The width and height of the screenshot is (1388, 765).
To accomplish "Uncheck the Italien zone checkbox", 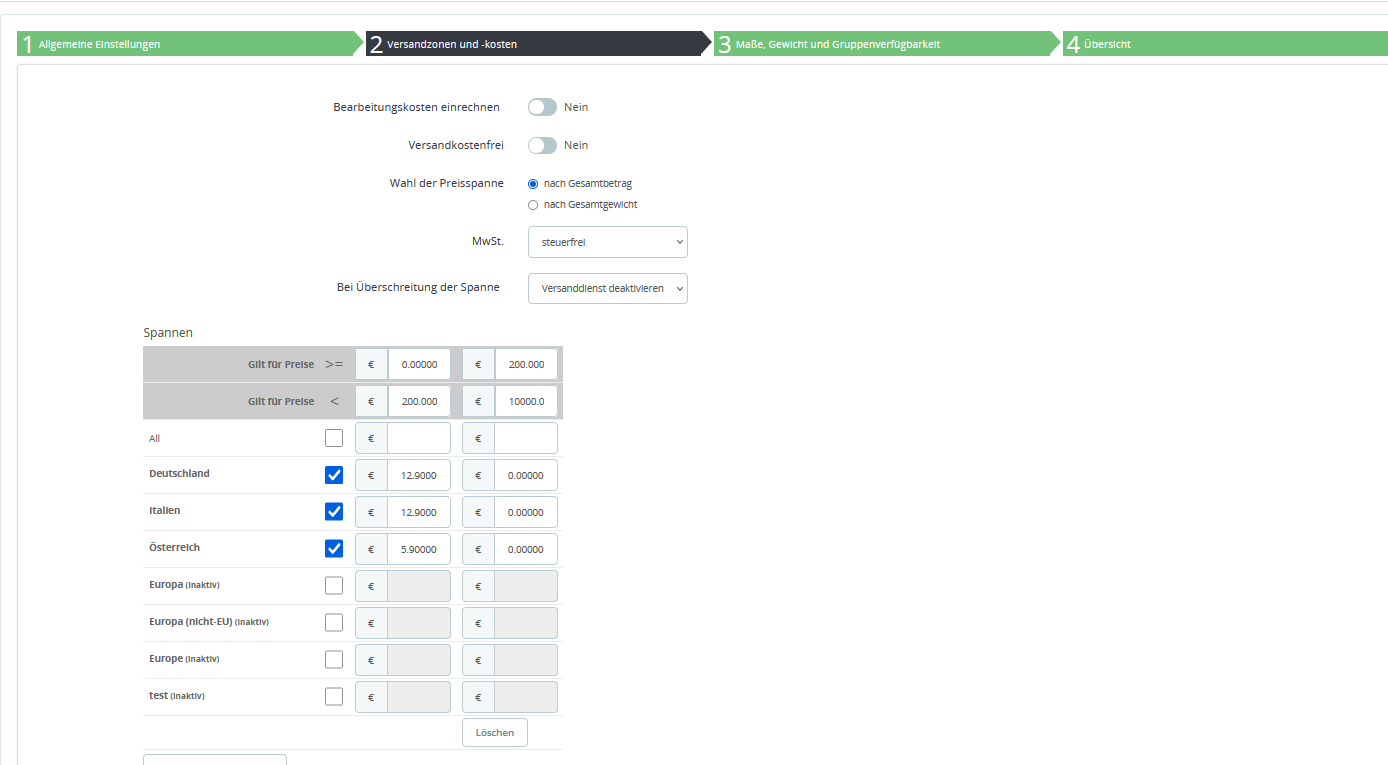I will coord(334,512).
